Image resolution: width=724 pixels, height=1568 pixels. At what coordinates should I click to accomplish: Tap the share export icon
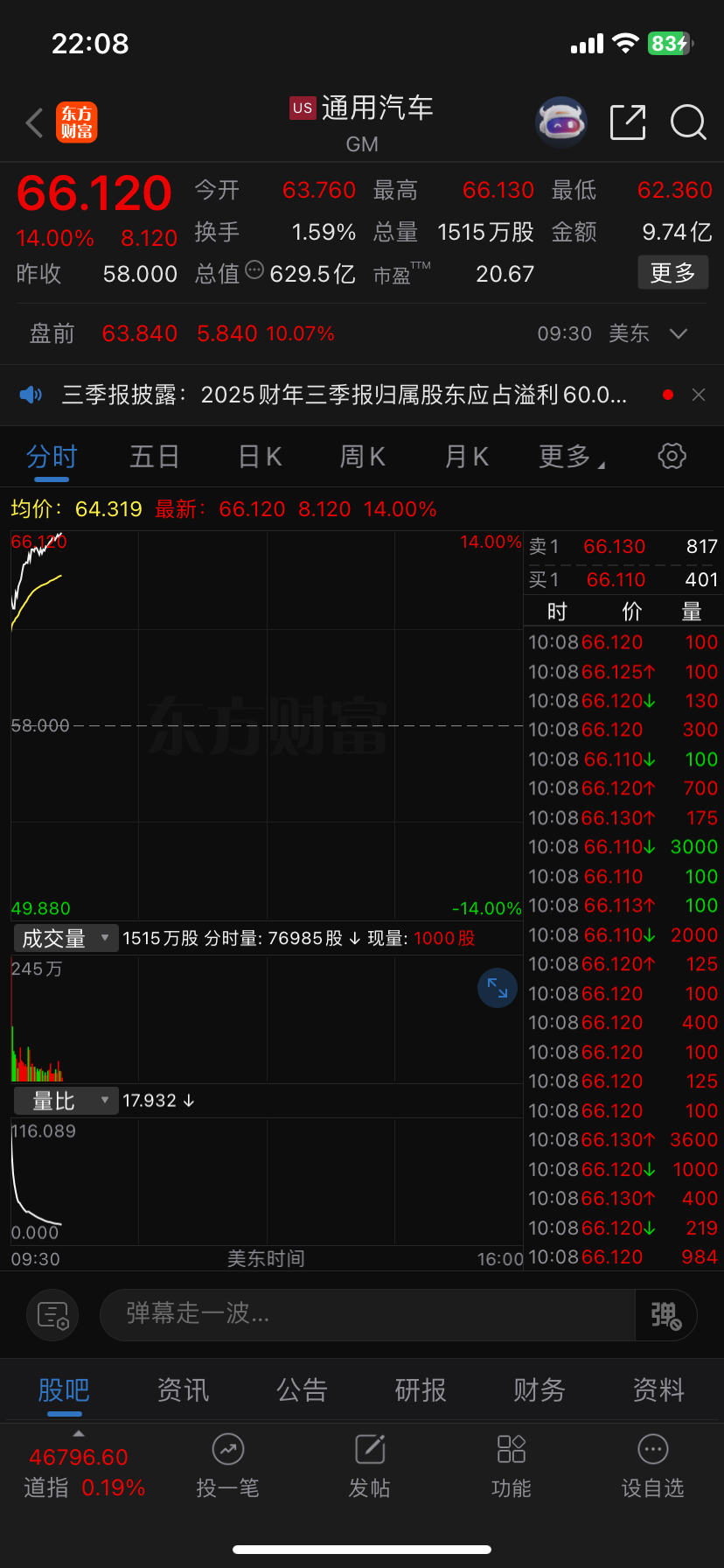628,122
